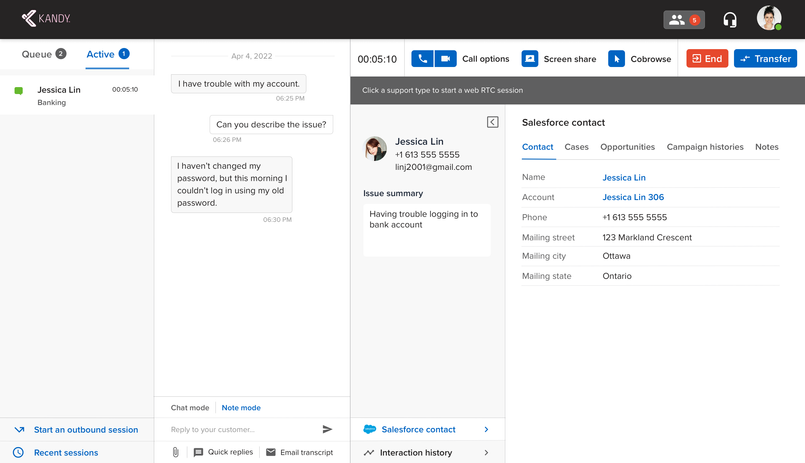The width and height of the screenshot is (805, 463).
Task: Click the session timer 00:05:10 in toolbar
Action: [x=377, y=59]
